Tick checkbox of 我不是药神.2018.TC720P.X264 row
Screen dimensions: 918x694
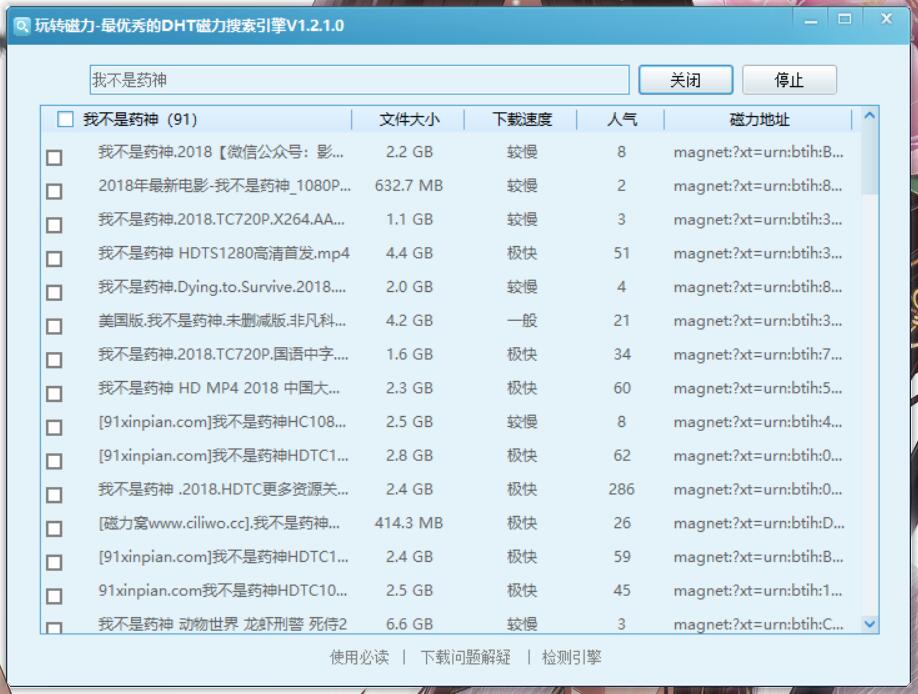point(54,225)
